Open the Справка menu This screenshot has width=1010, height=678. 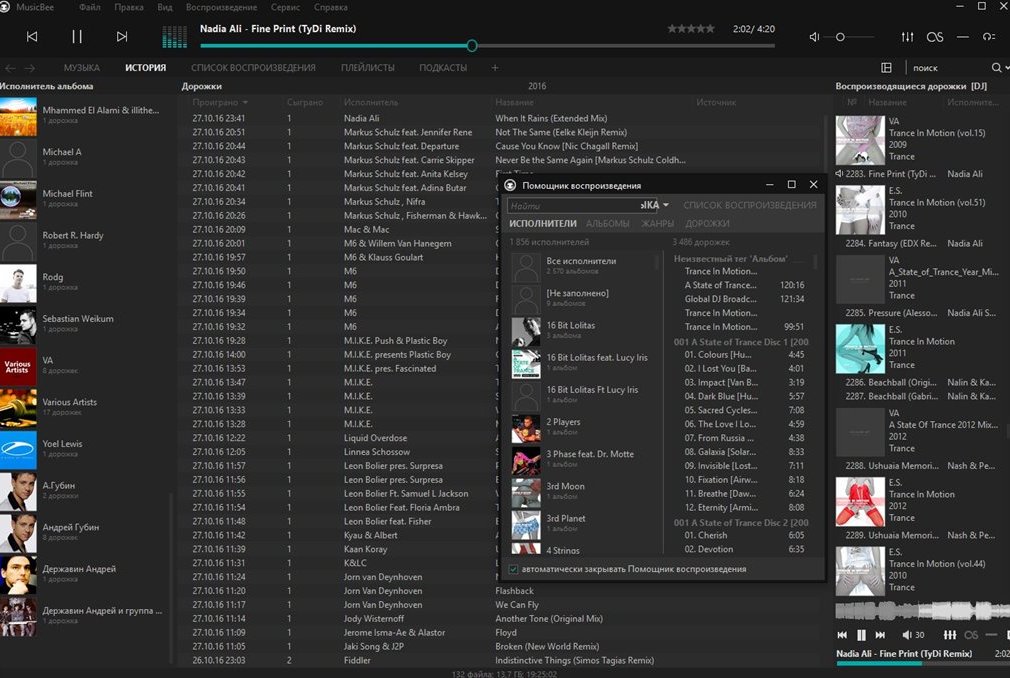pos(330,7)
